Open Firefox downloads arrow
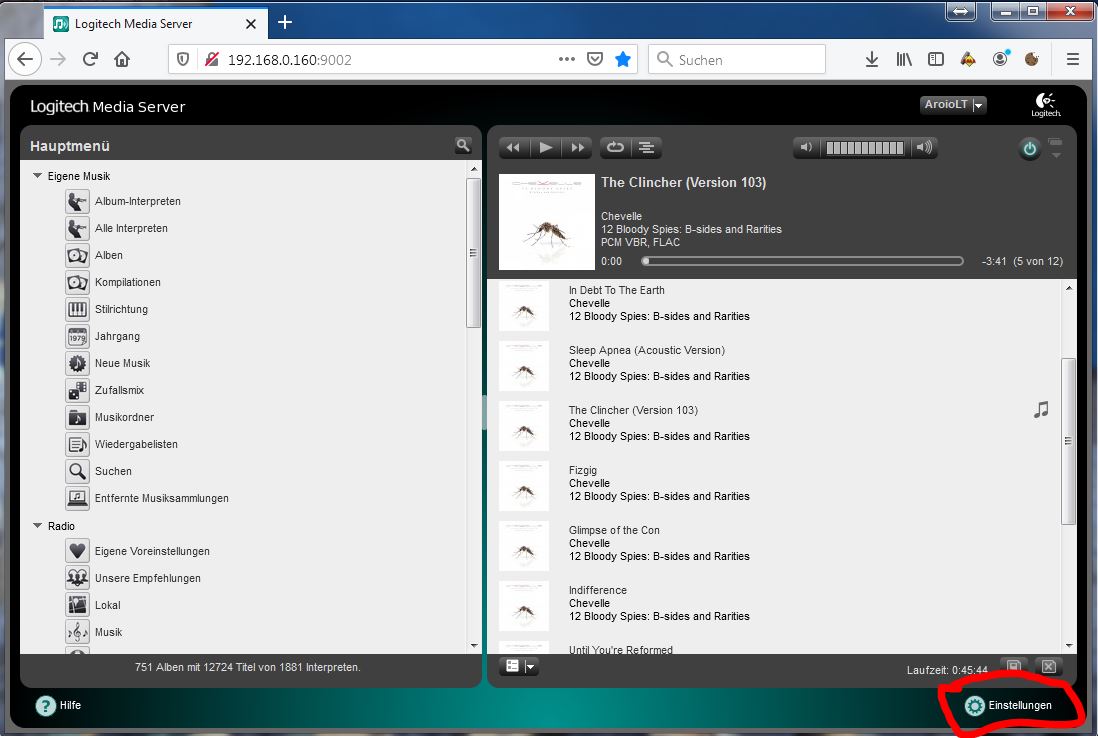The image size is (1098, 738). (x=872, y=60)
